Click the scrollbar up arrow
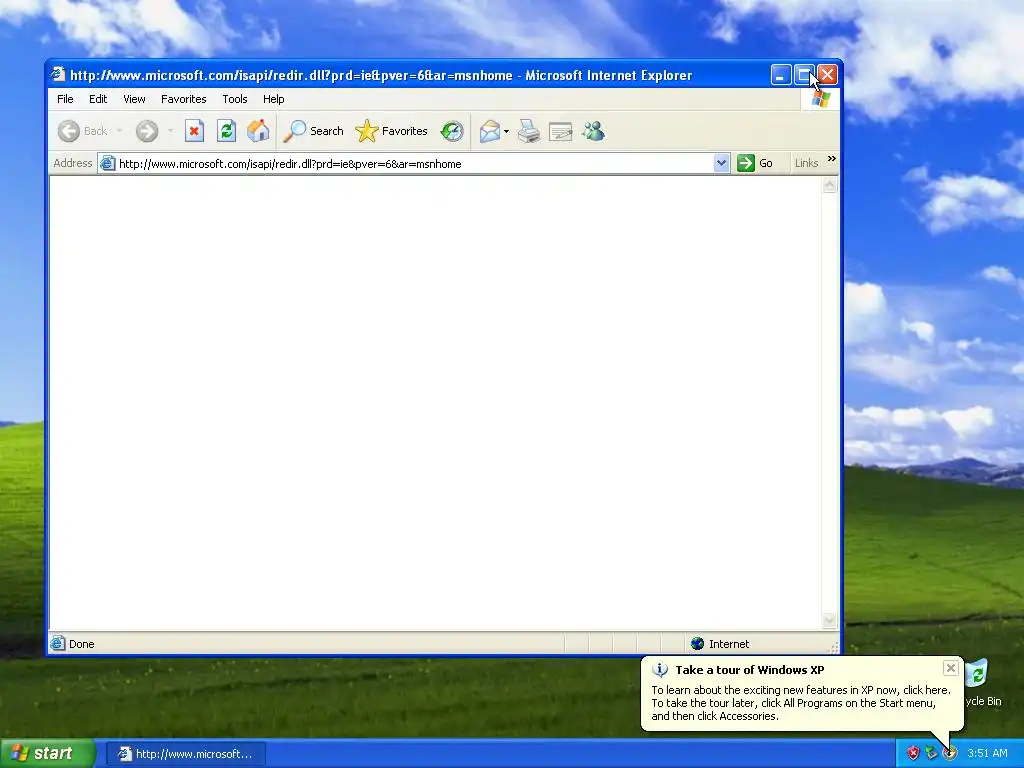Screen dimensions: 1024x768 [829, 185]
